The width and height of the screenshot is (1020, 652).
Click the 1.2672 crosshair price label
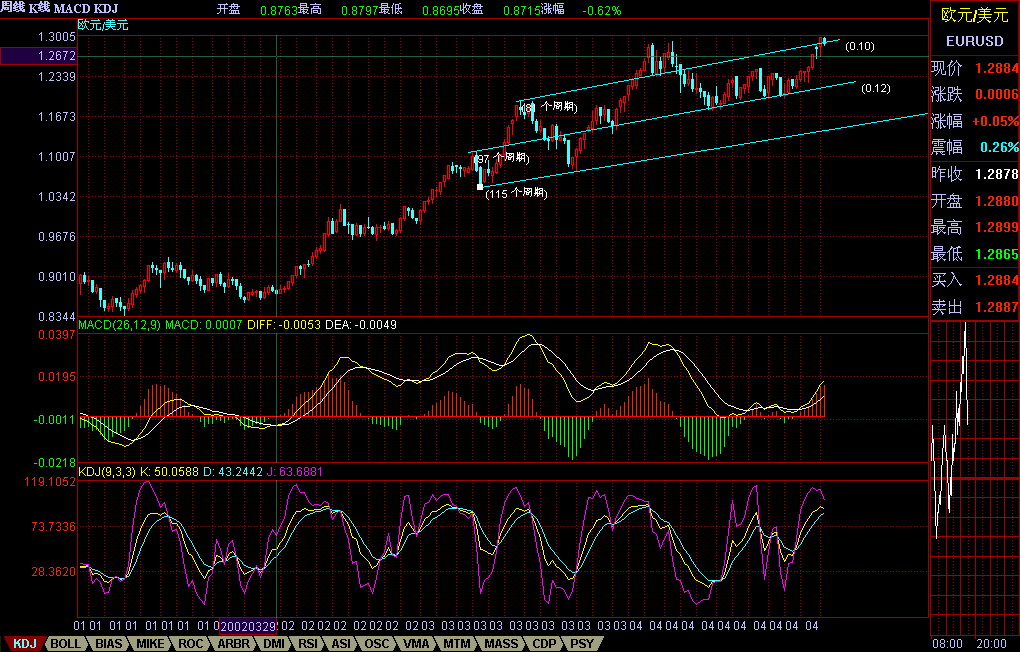tap(38, 56)
